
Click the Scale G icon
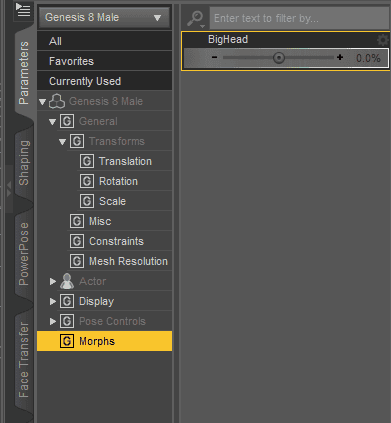(x=87, y=201)
